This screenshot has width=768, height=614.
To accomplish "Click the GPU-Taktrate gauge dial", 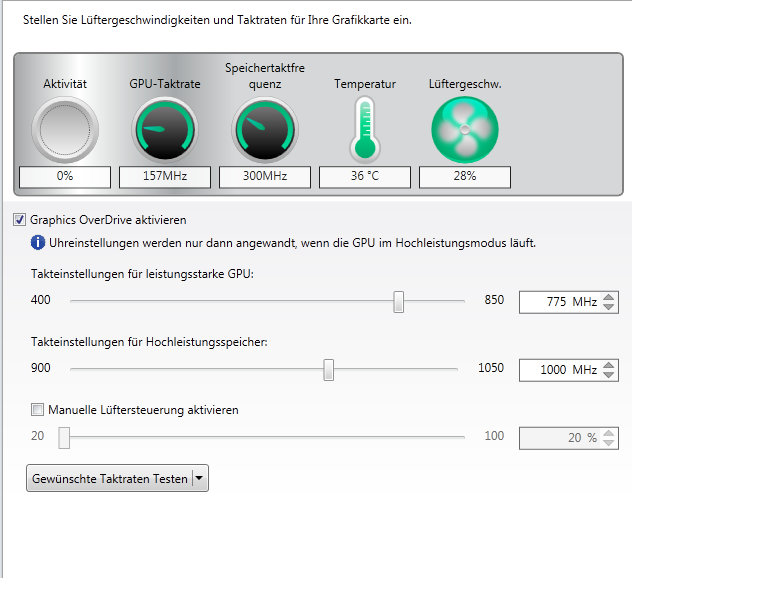I will pos(165,130).
